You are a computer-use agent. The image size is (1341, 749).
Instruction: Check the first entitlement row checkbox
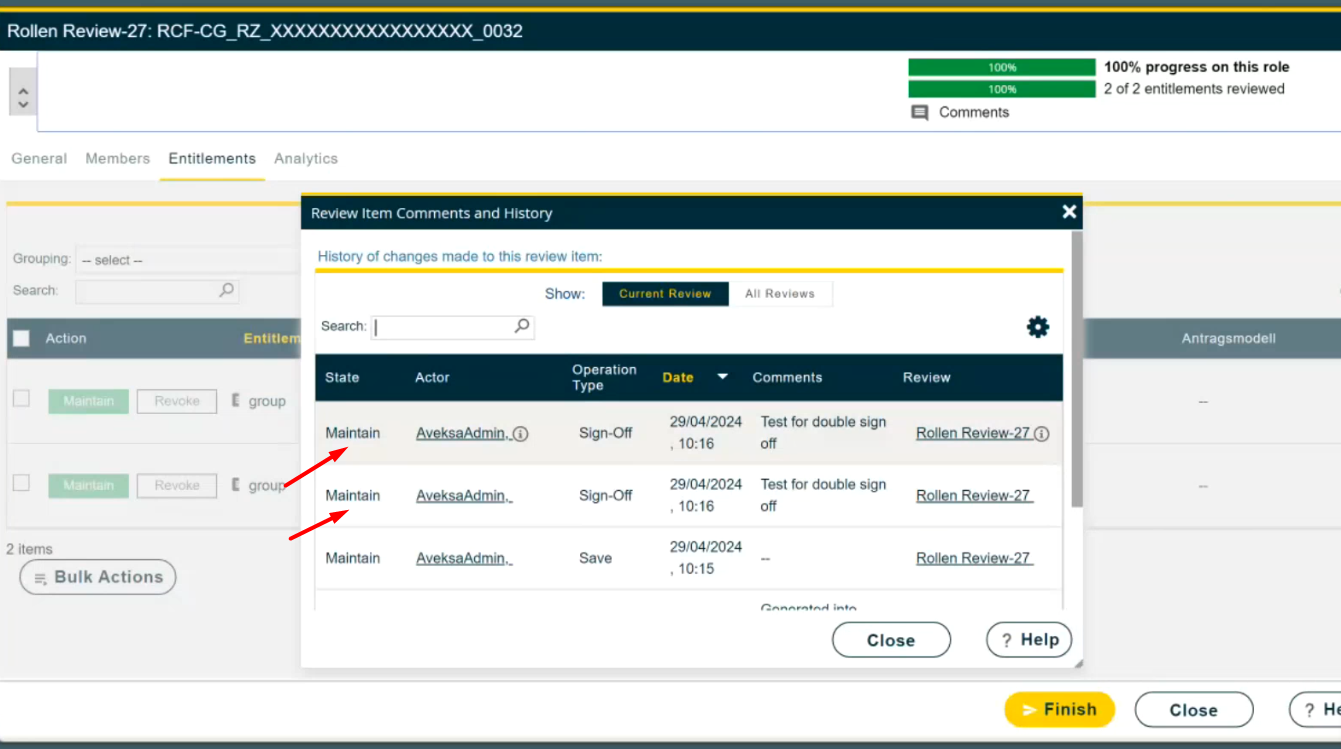point(21,399)
